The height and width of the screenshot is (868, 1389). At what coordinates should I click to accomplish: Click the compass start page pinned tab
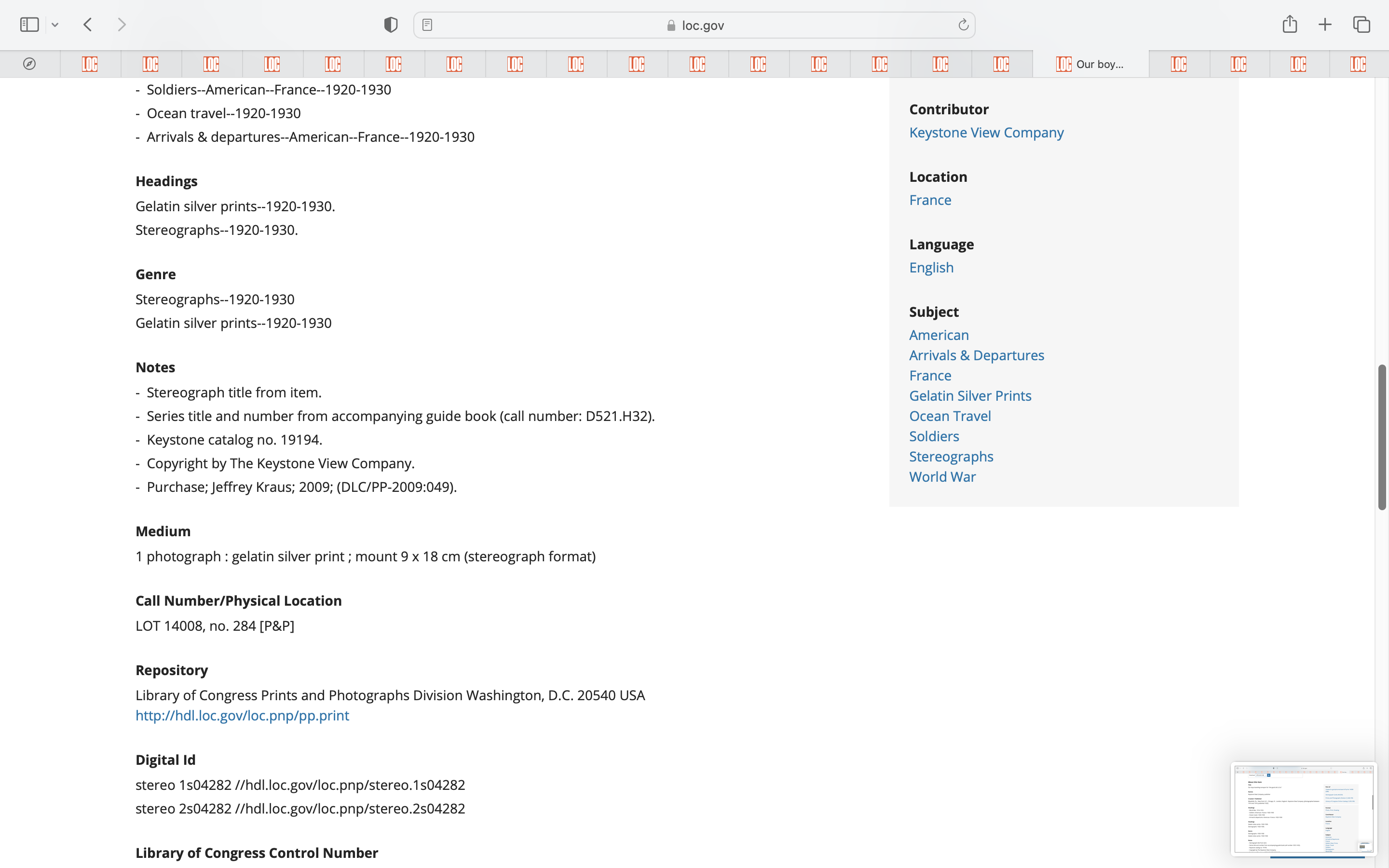pyautogui.click(x=29, y=64)
